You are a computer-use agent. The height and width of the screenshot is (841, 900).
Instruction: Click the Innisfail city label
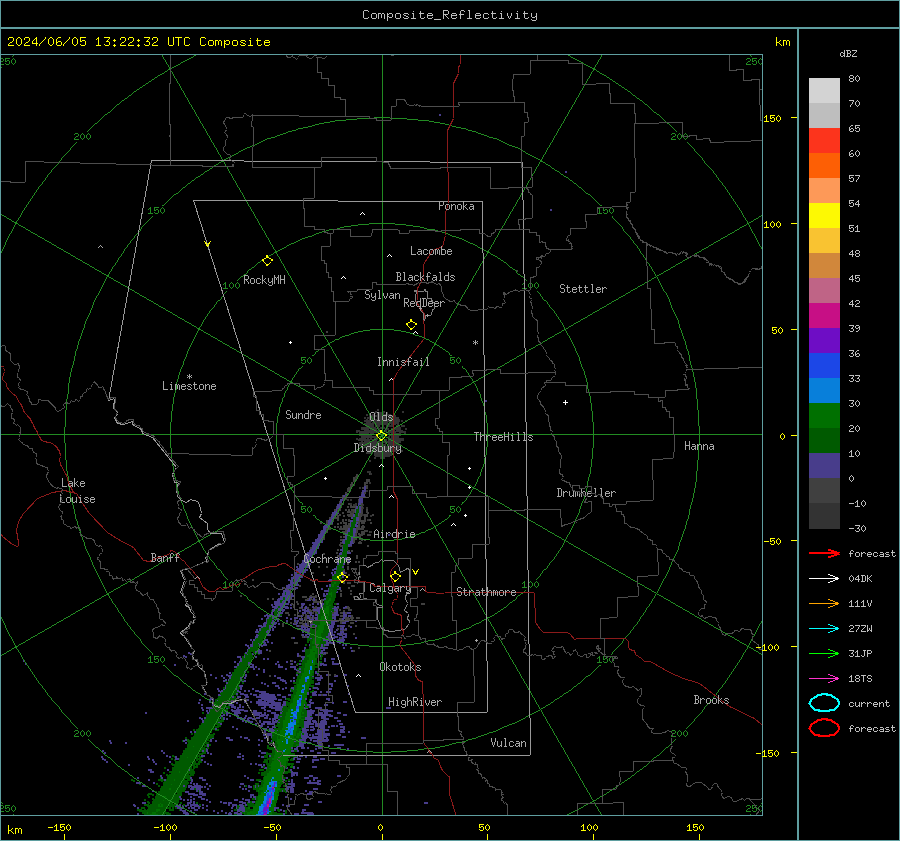[403, 362]
